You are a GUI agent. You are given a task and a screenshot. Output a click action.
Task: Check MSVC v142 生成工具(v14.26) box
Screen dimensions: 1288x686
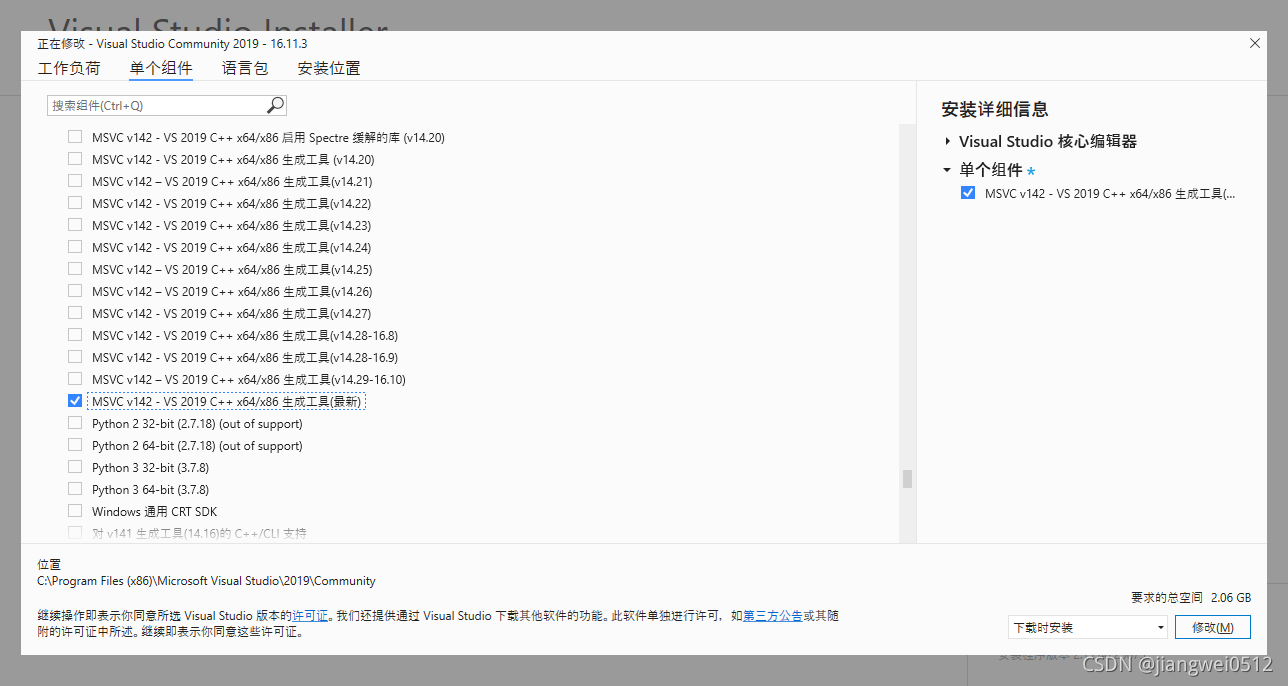(x=75, y=291)
